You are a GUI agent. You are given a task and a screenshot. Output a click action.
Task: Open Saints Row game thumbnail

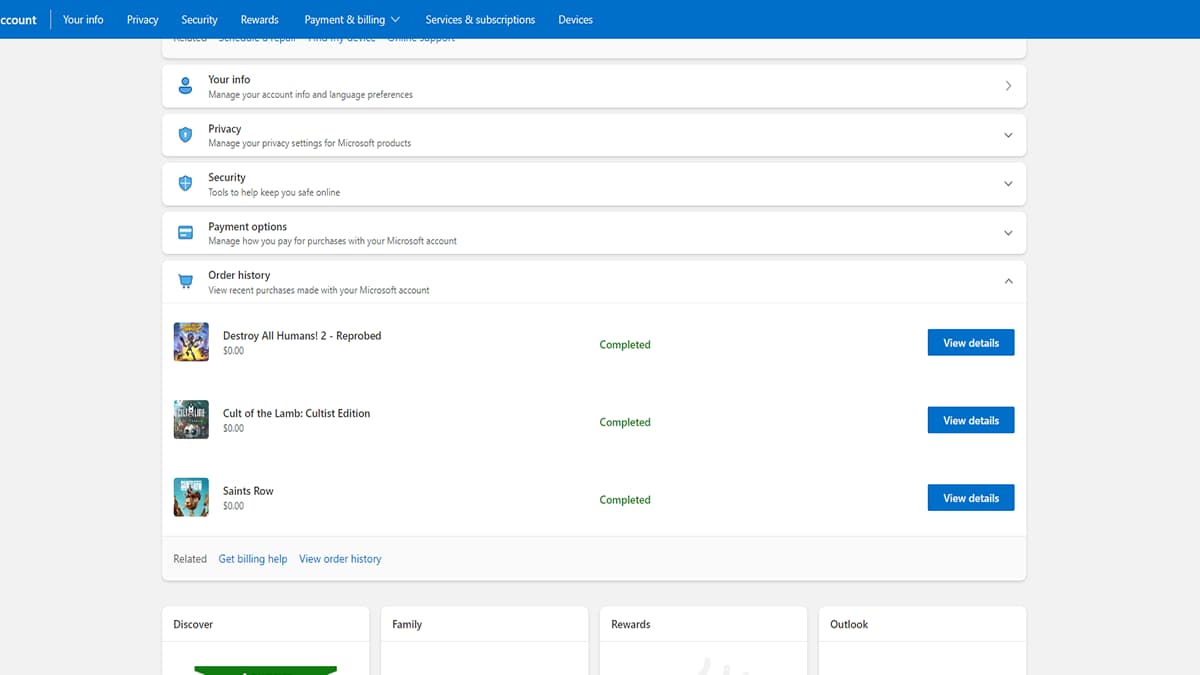[x=191, y=497]
